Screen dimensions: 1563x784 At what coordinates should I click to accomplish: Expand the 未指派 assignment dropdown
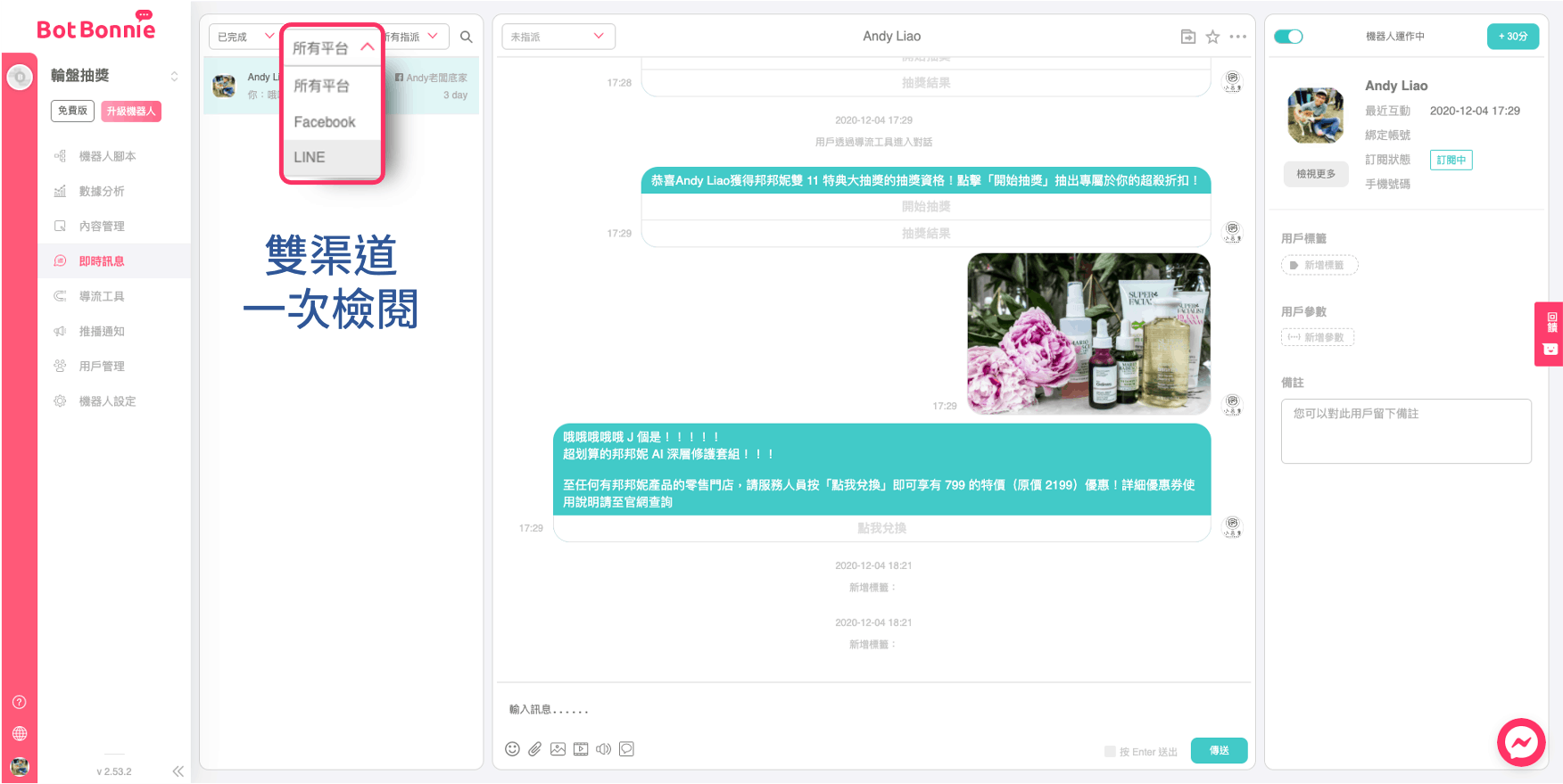click(558, 37)
